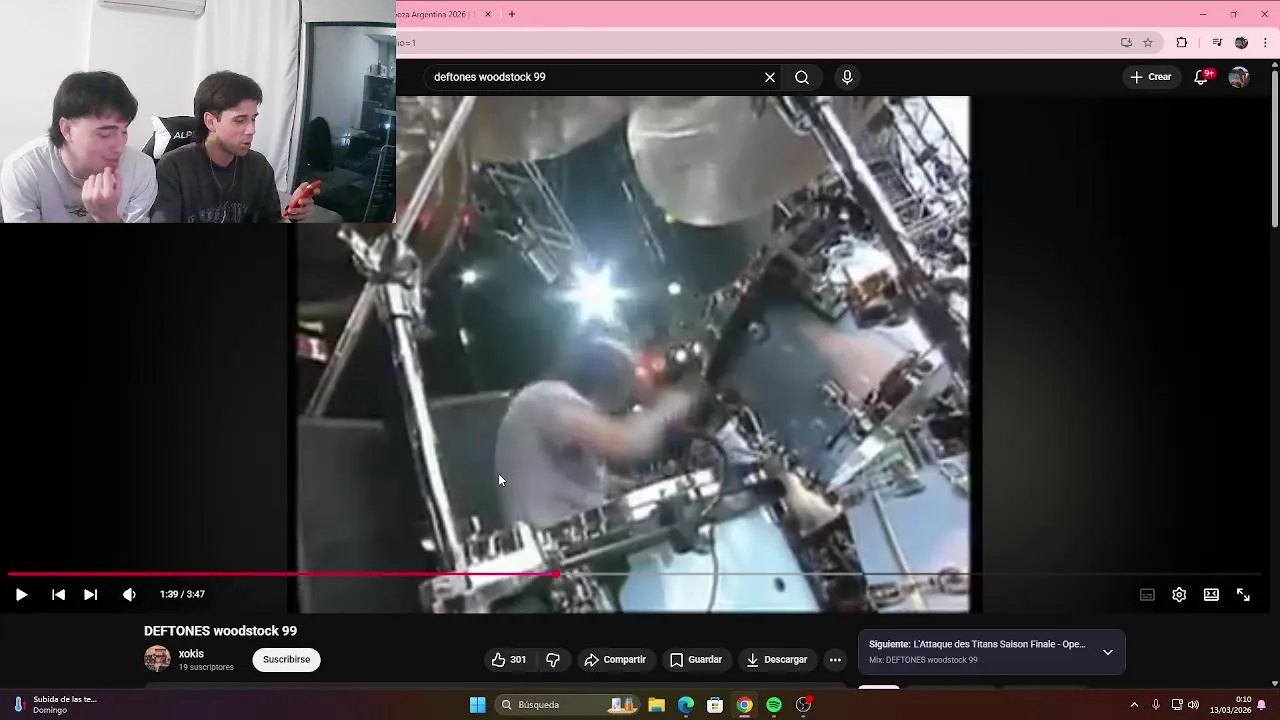This screenshot has height=720, width=1280.
Task: Open the clock showing 13/03/2026
Action: coord(1231,705)
